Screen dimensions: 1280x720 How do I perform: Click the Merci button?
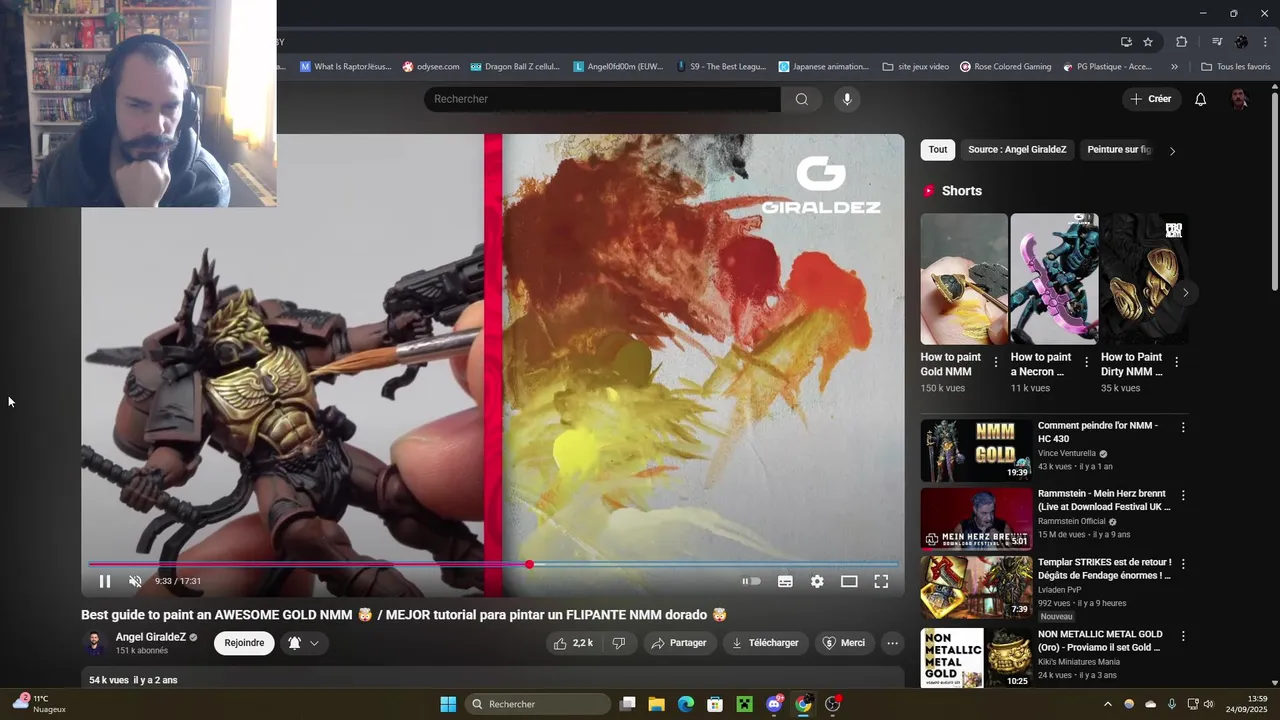843,643
